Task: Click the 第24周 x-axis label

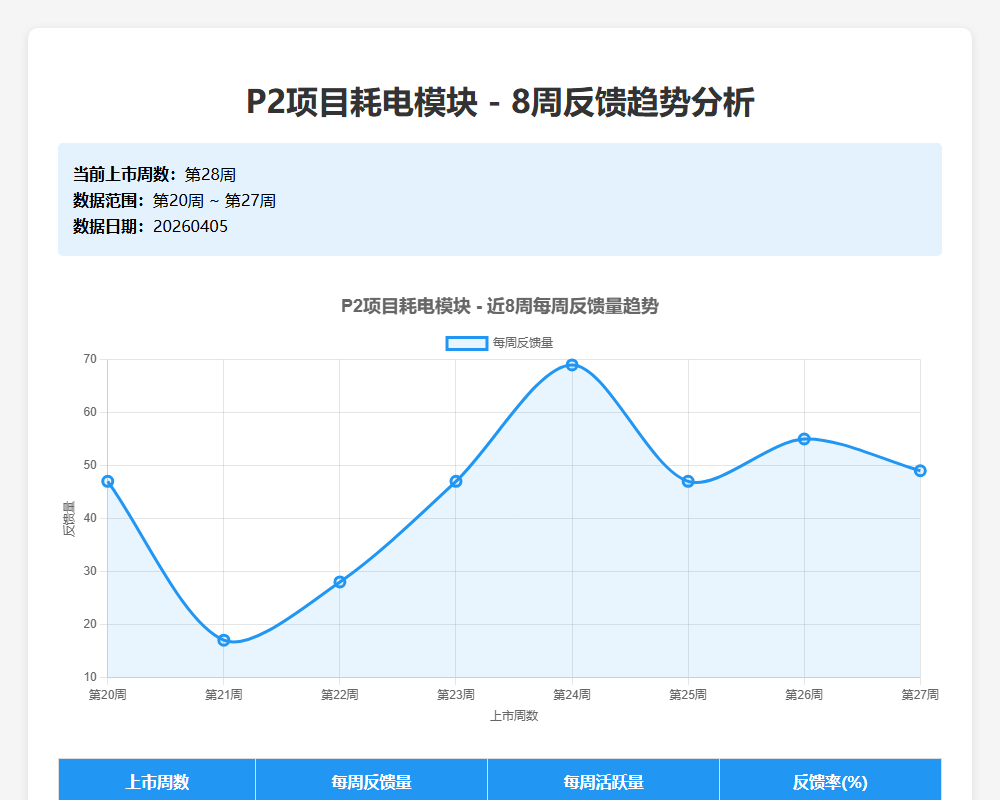Action: (x=572, y=694)
